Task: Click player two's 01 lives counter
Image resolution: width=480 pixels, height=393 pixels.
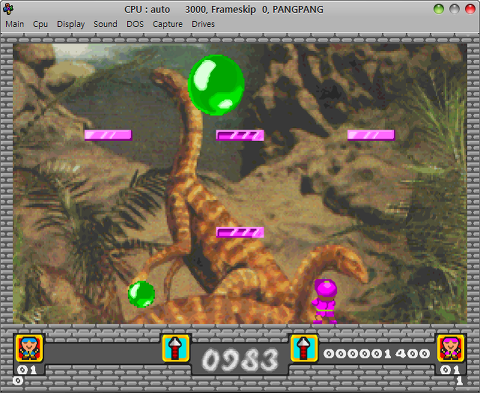Action: pyautogui.click(x=450, y=370)
